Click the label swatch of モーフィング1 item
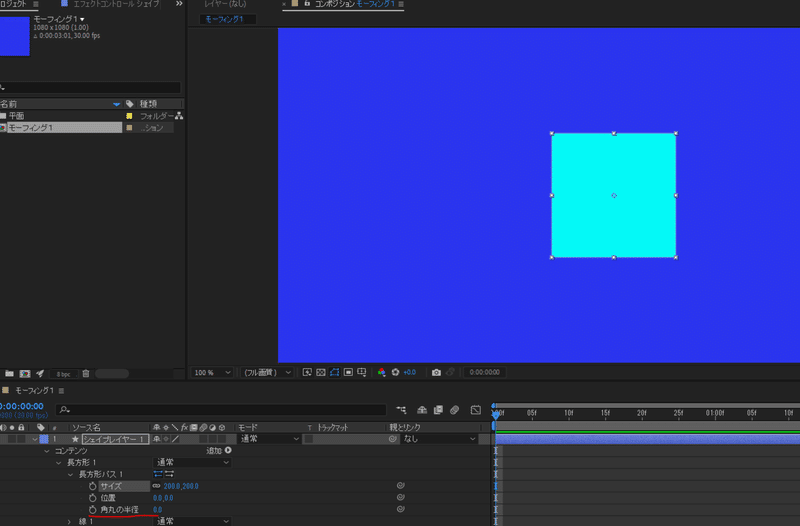This screenshot has width=800, height=526. [129, 128]
